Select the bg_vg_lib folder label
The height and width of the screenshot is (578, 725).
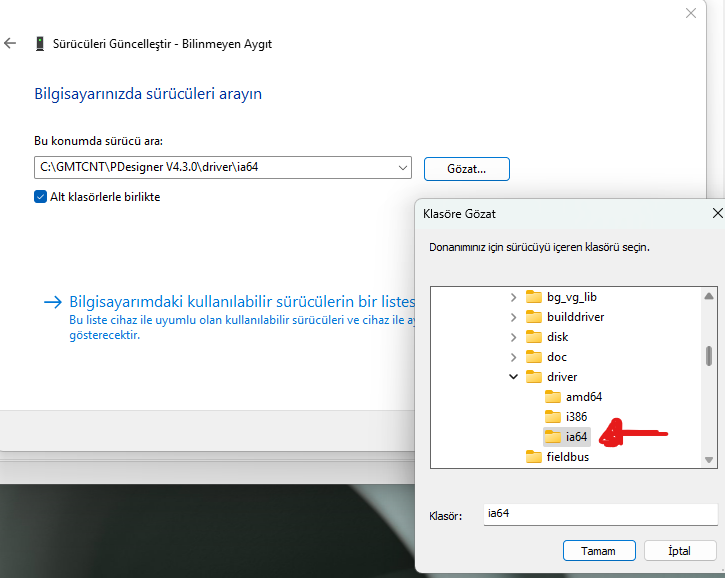(572, 297)
